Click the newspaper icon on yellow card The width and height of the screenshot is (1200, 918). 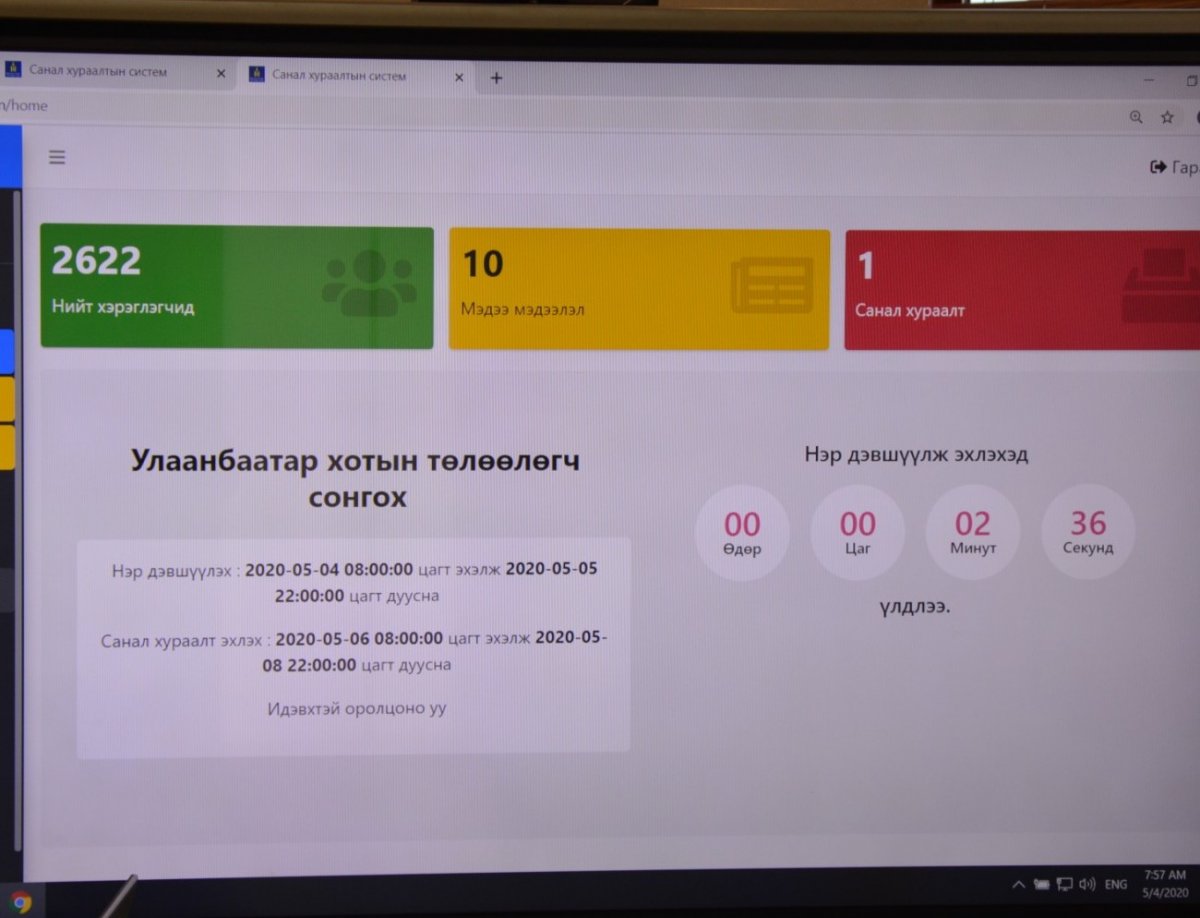pyautogui.click(x=771, y=285)
